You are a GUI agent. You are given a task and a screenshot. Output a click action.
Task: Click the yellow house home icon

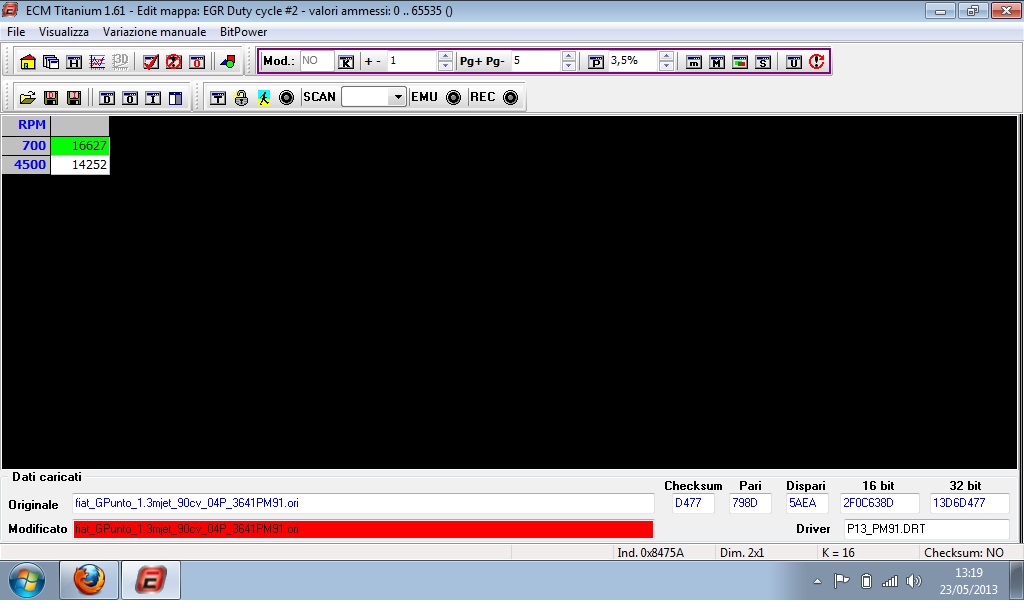[28, 62]
